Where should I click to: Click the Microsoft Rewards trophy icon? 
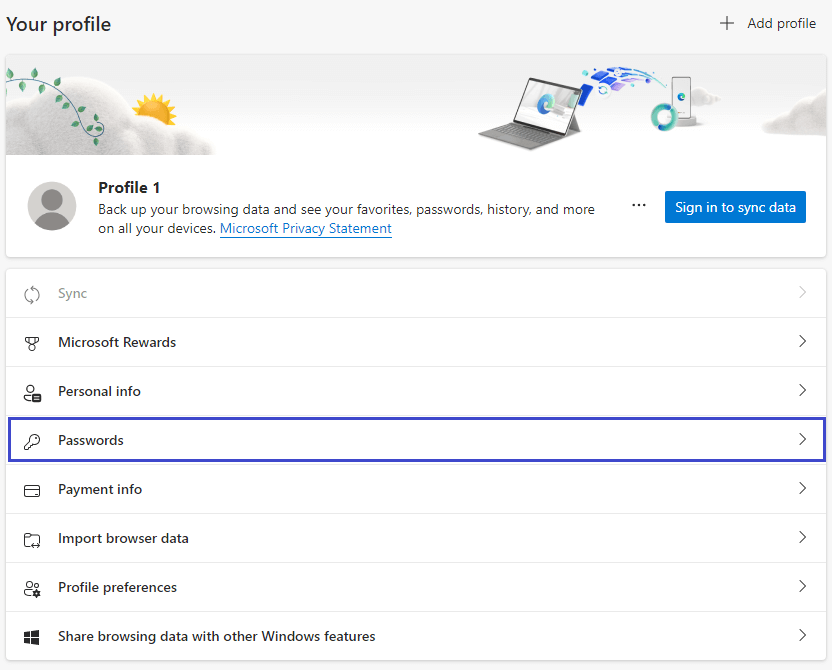[32, 343]
